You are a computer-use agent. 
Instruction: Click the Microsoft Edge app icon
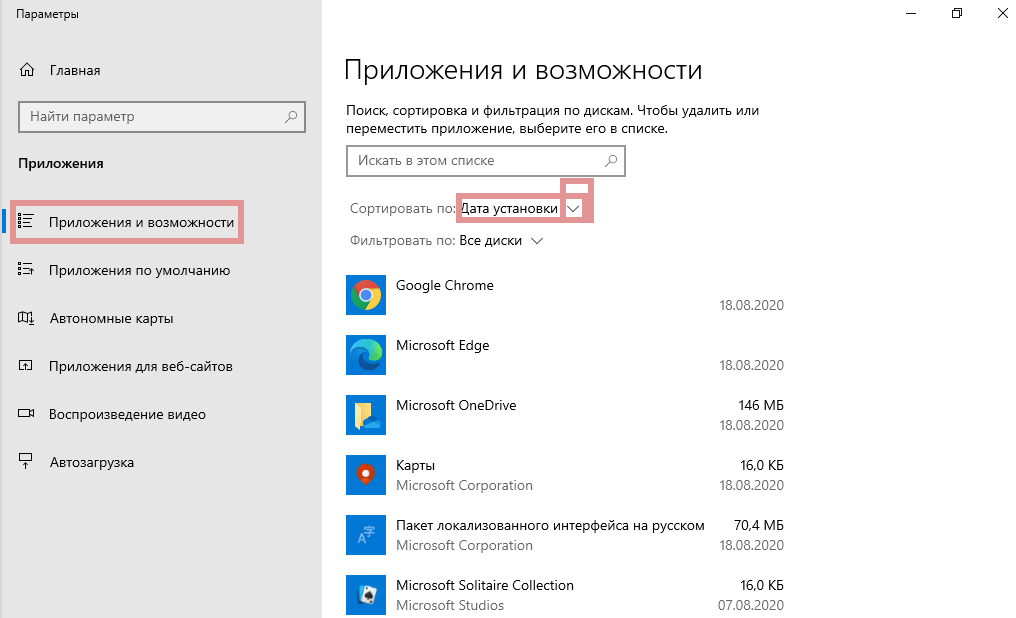click(365, 355)
